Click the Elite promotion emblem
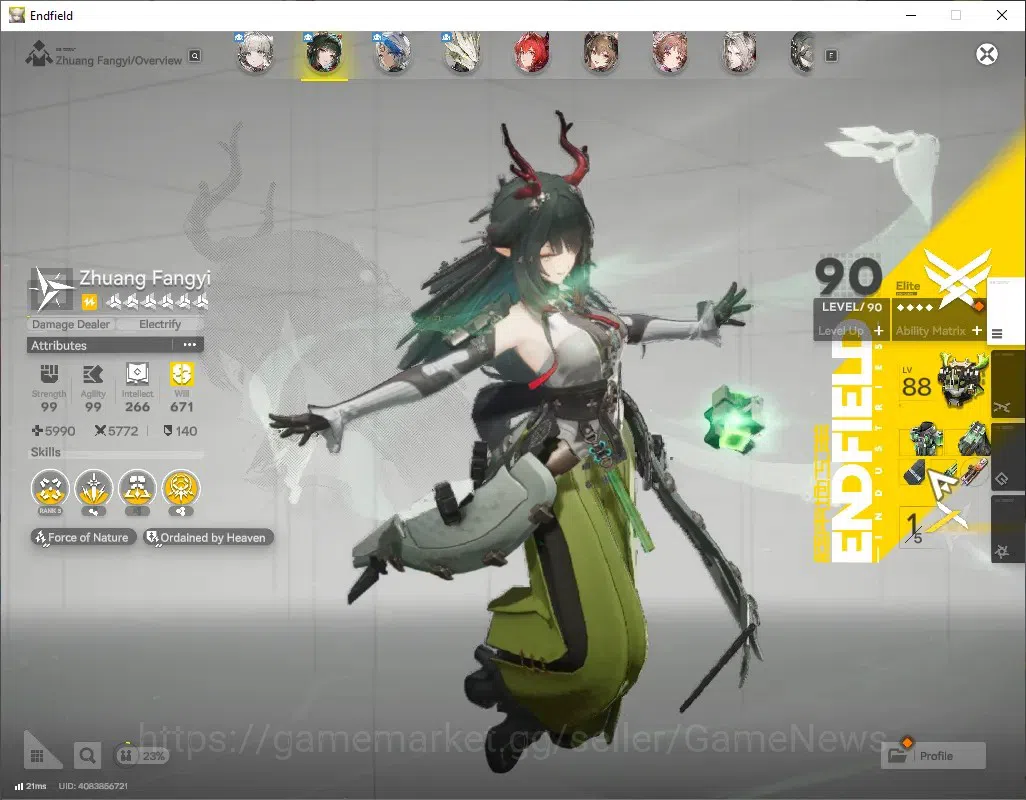Screen dimensions: 1026x800 click(x=957, y=277)
